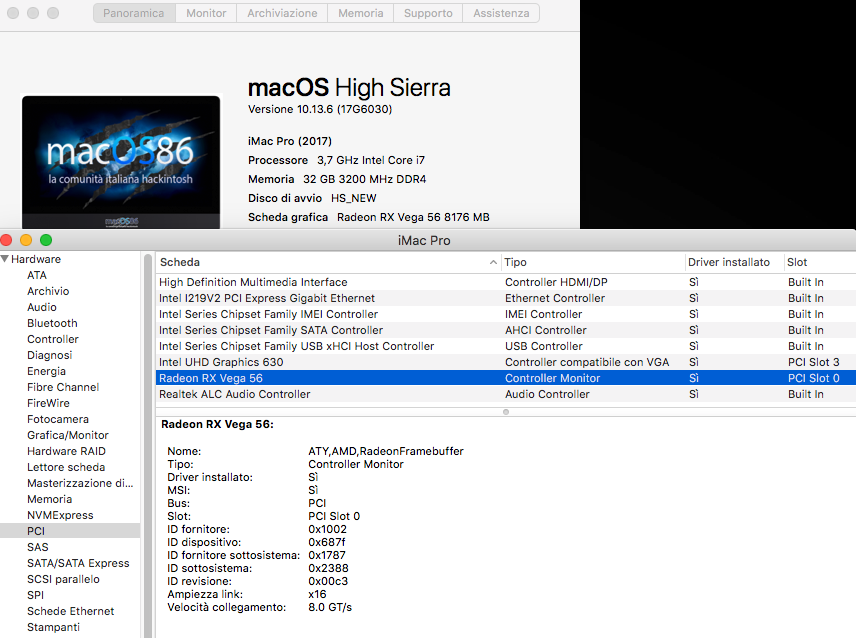The image size is (856, 638).
Task: Select Memoria in the hardware sidebar
Action: [50, 499]
